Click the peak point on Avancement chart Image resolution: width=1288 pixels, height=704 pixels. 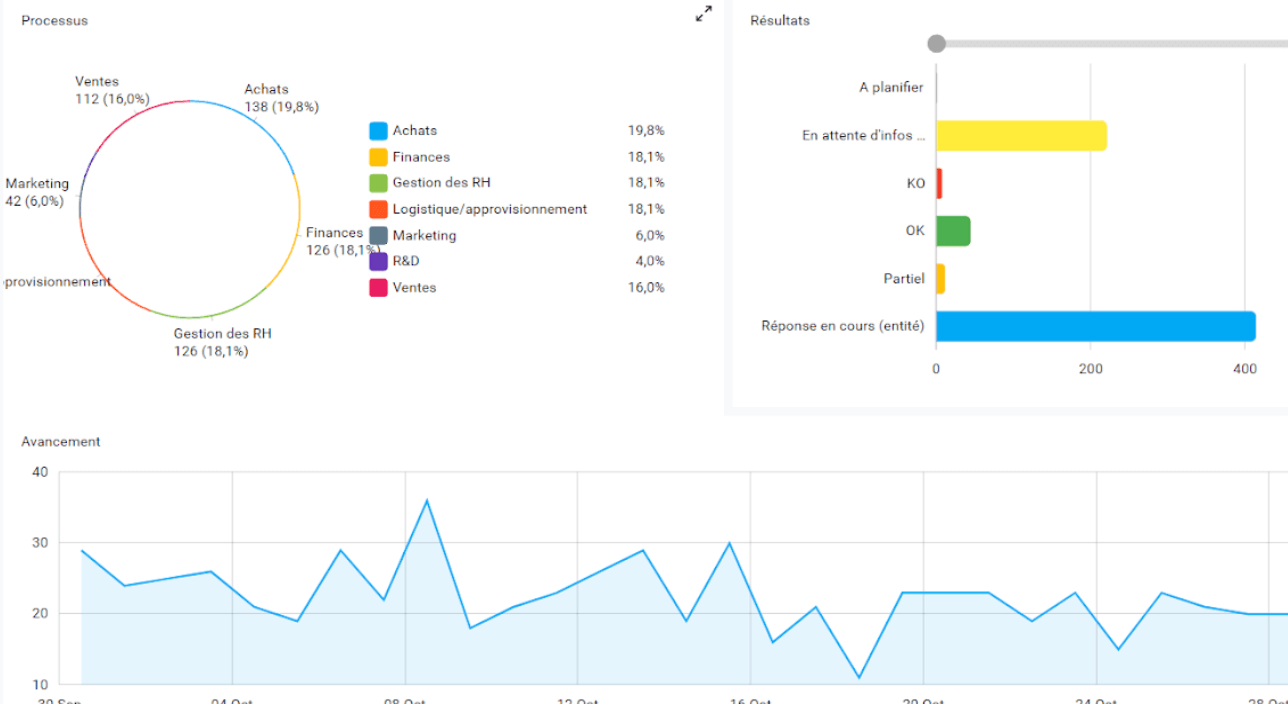click(427, 500)
